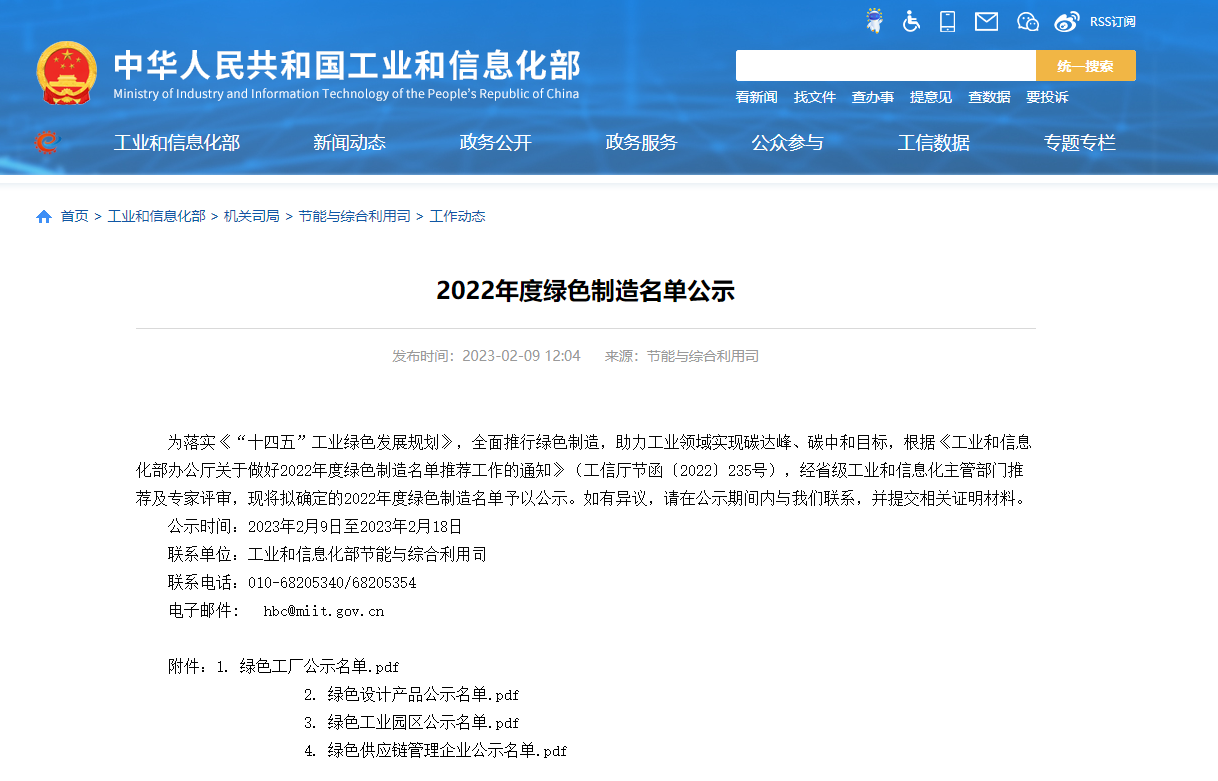Click the mobile version phone icon
1218x781 pixels.
point(947,20)
